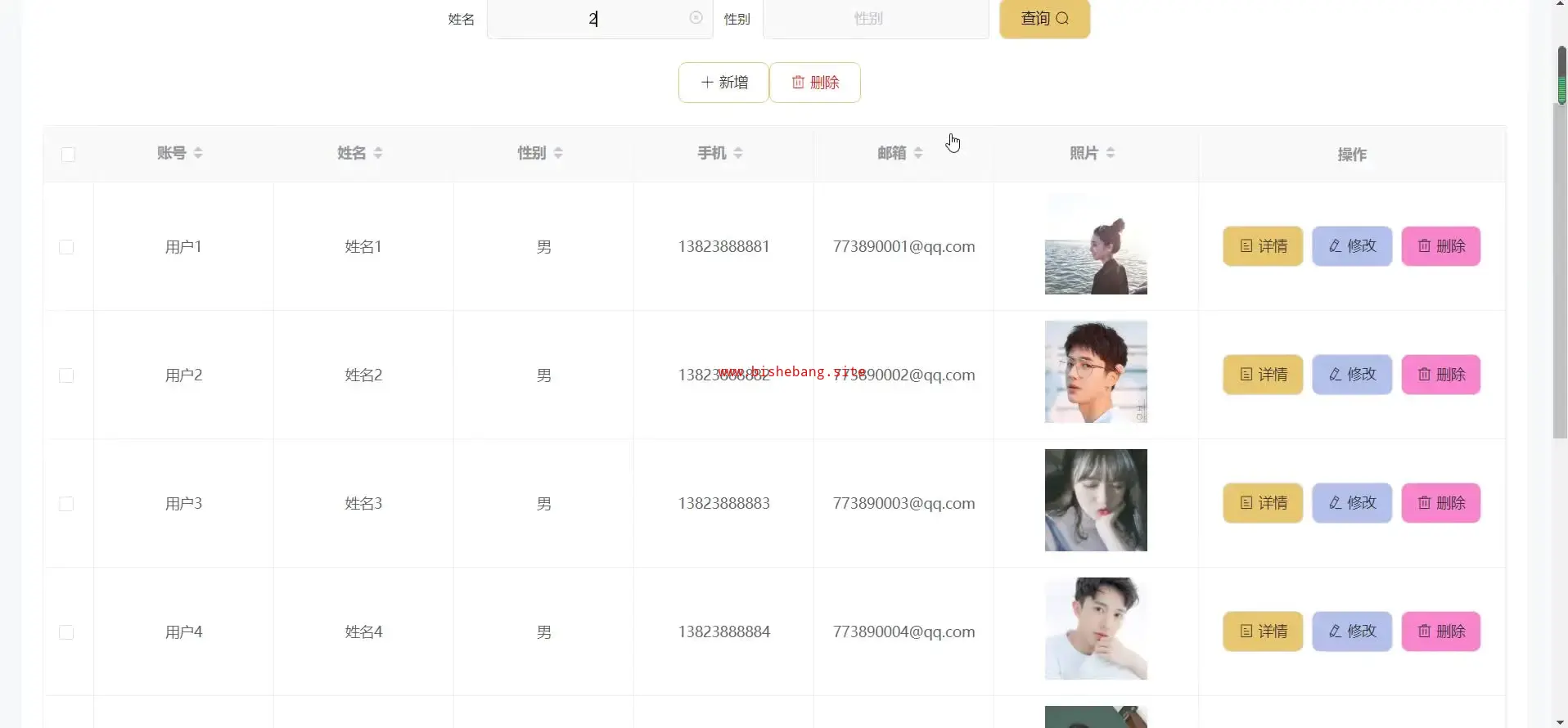Open the photo thumbnail of 用户3
The width and height of the screenshot is (1568, 728).
click(x=1096, y=501)
